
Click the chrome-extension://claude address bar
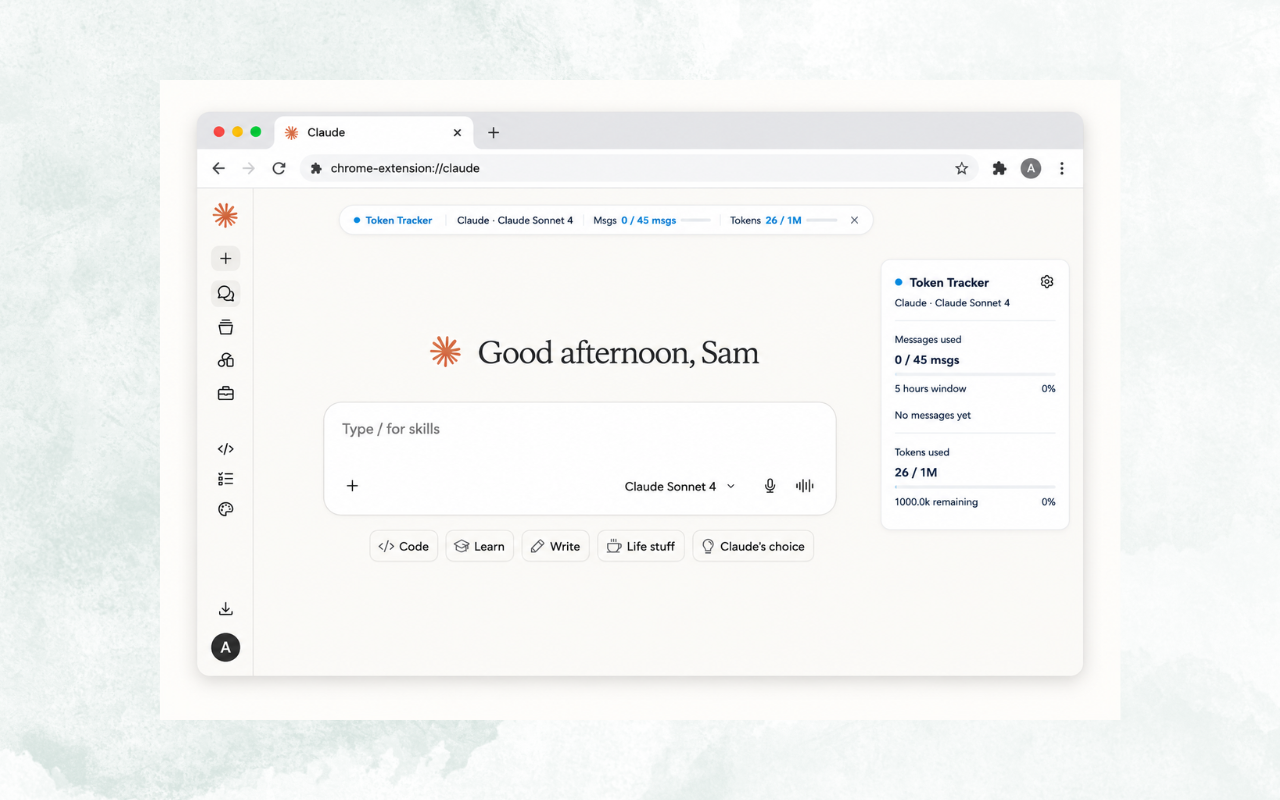[x=640, y=168]
